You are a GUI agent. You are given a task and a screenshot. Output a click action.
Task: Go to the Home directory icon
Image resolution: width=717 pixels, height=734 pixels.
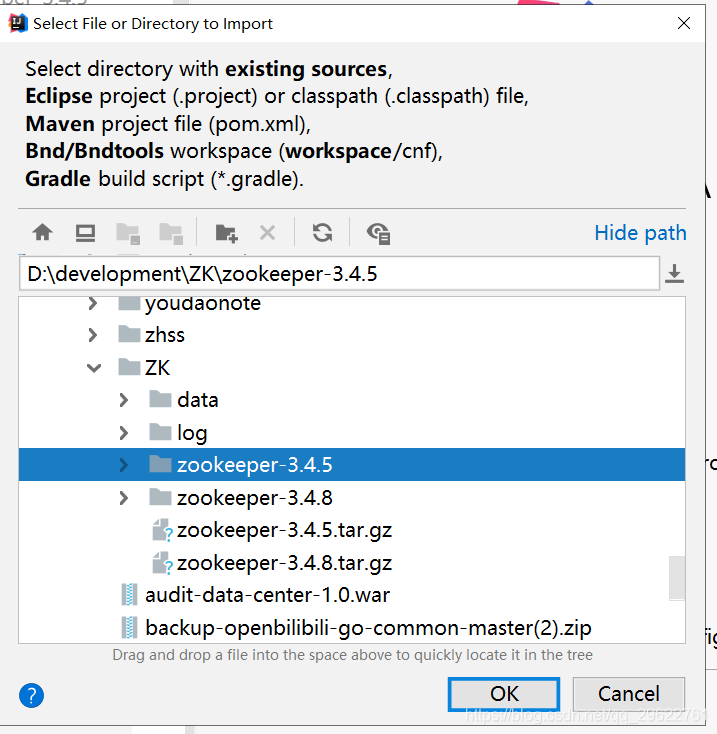coord(43,232)
